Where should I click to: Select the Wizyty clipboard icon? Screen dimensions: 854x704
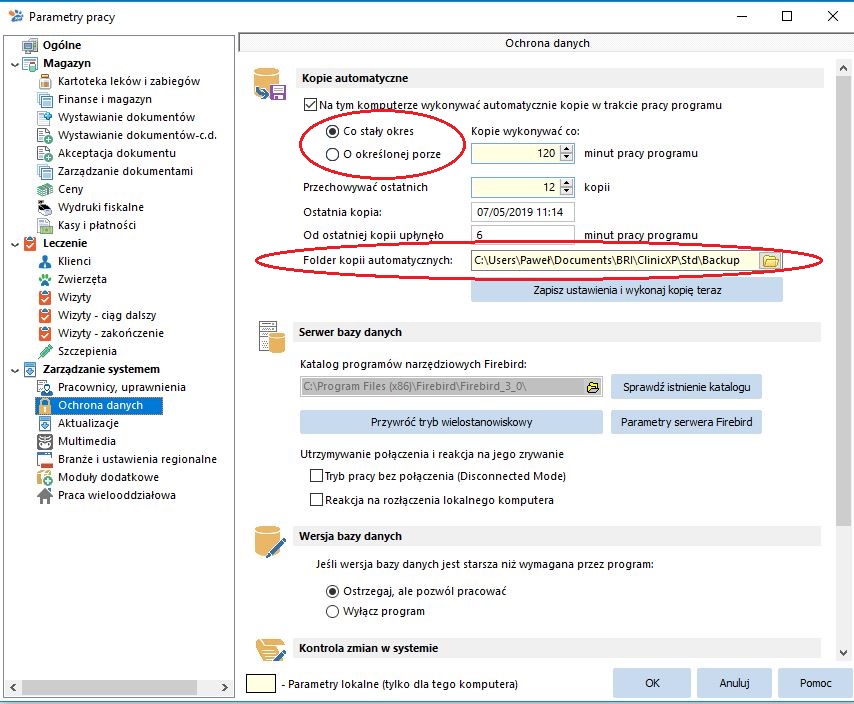click(45, 297)
